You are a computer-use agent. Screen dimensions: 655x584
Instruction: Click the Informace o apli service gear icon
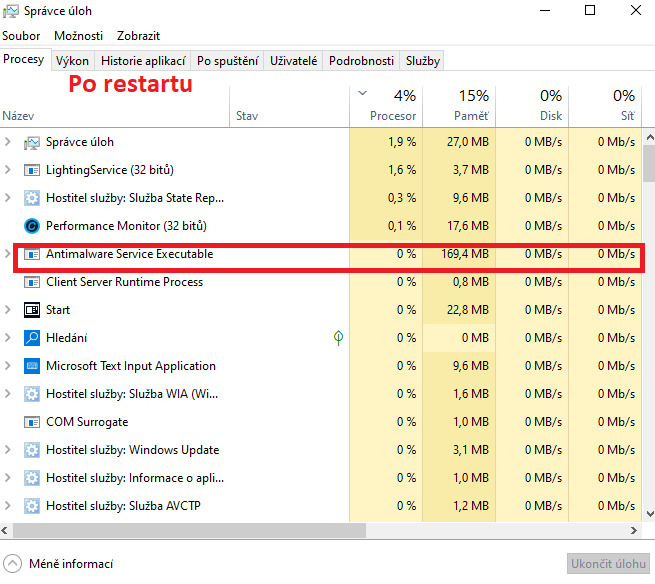(x=32, y=478)
